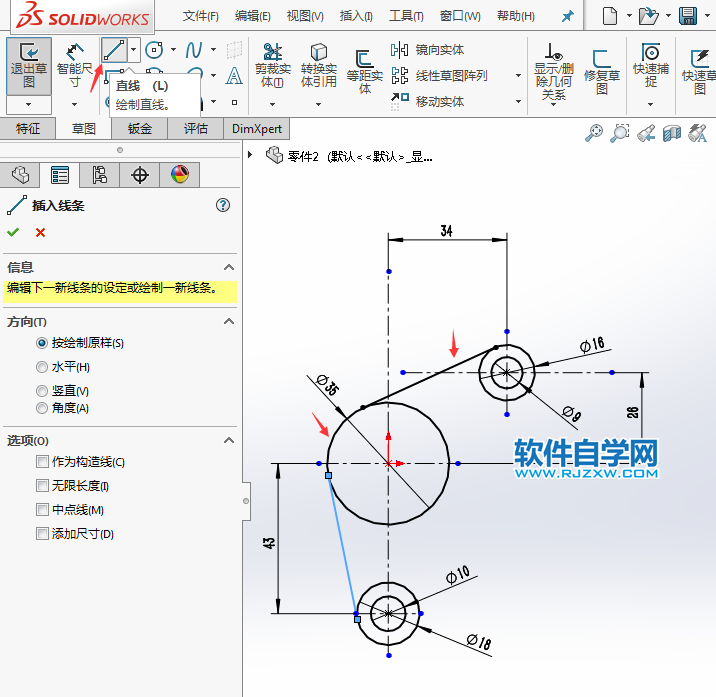Click the Zoom to Area icon

(x=620, y=133)
